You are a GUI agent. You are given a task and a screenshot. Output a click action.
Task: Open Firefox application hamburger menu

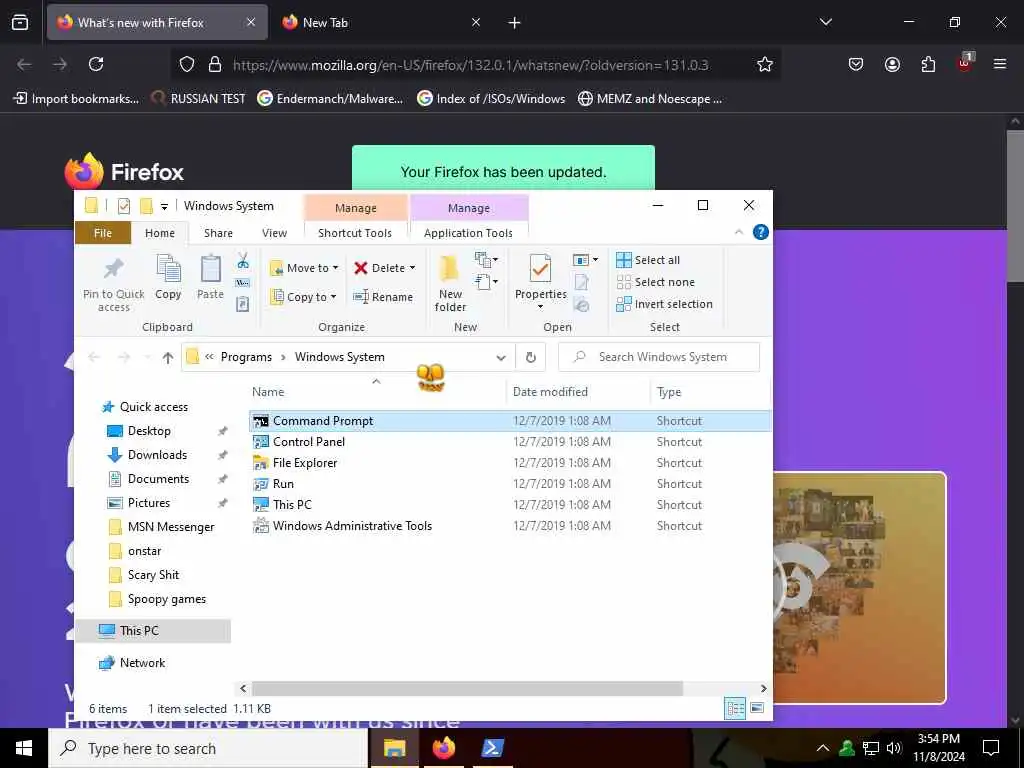coord(1000,64)
